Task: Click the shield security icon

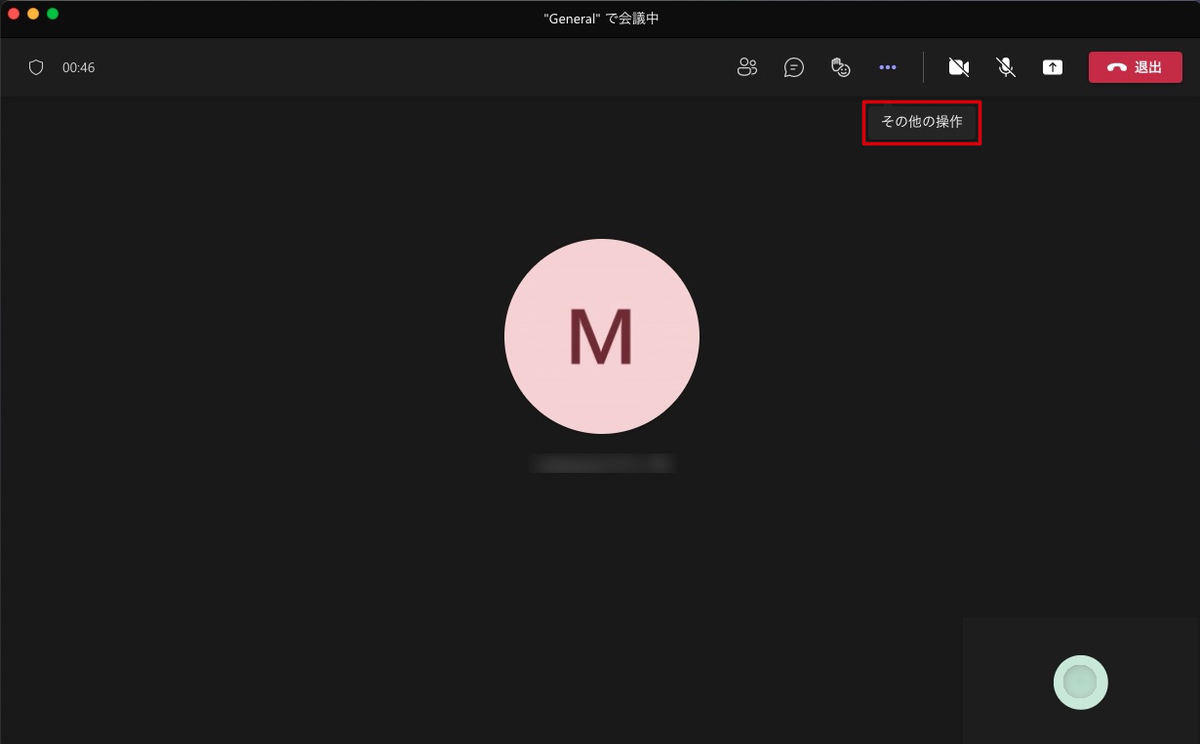Action: 36,67
